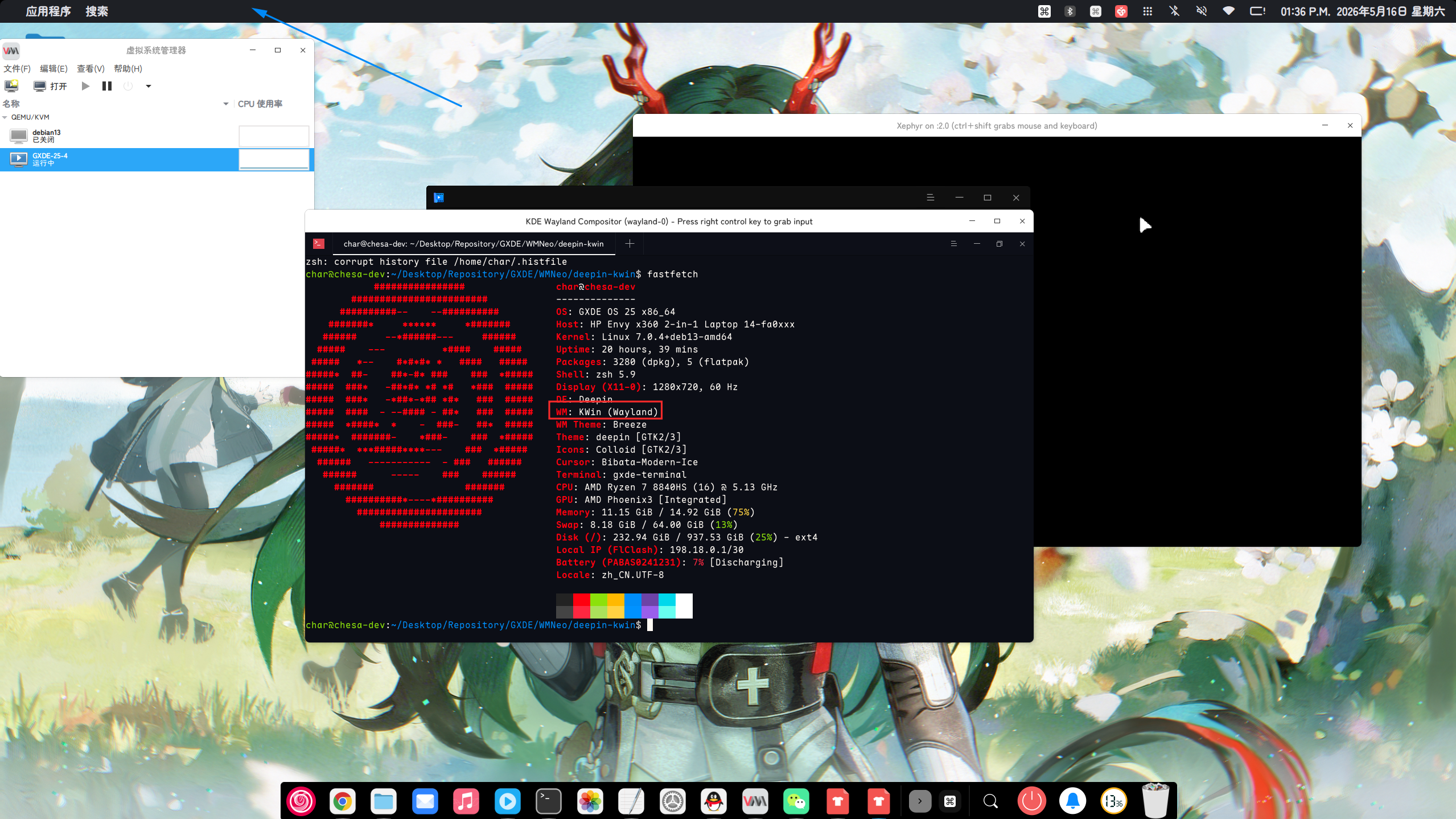Viewport: 1456px width, 819px height.
Task: Click the 打开 button in toolbar
Action: click(x=51, y=86)
